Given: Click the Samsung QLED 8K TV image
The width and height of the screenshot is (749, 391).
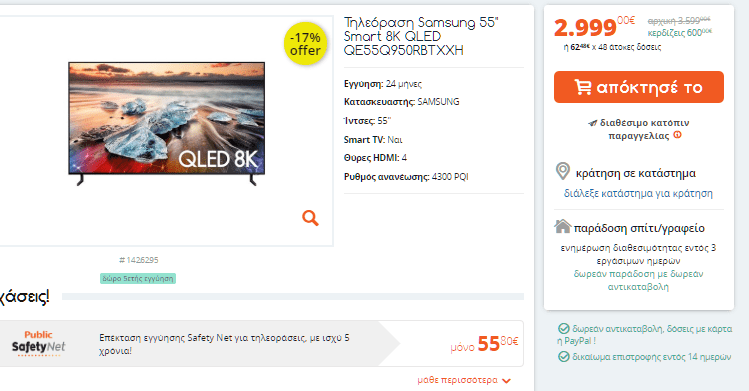Looking at the screenshot, I should tap(167, 123).
